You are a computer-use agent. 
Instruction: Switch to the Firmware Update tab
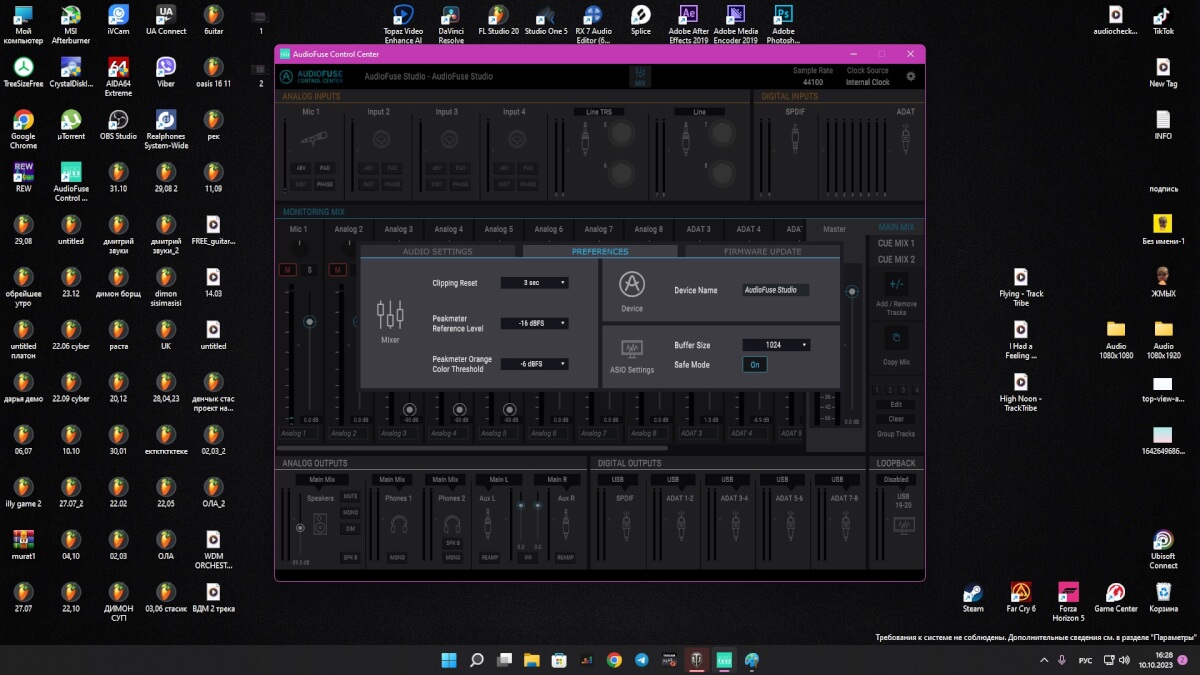tap(763, 252)
